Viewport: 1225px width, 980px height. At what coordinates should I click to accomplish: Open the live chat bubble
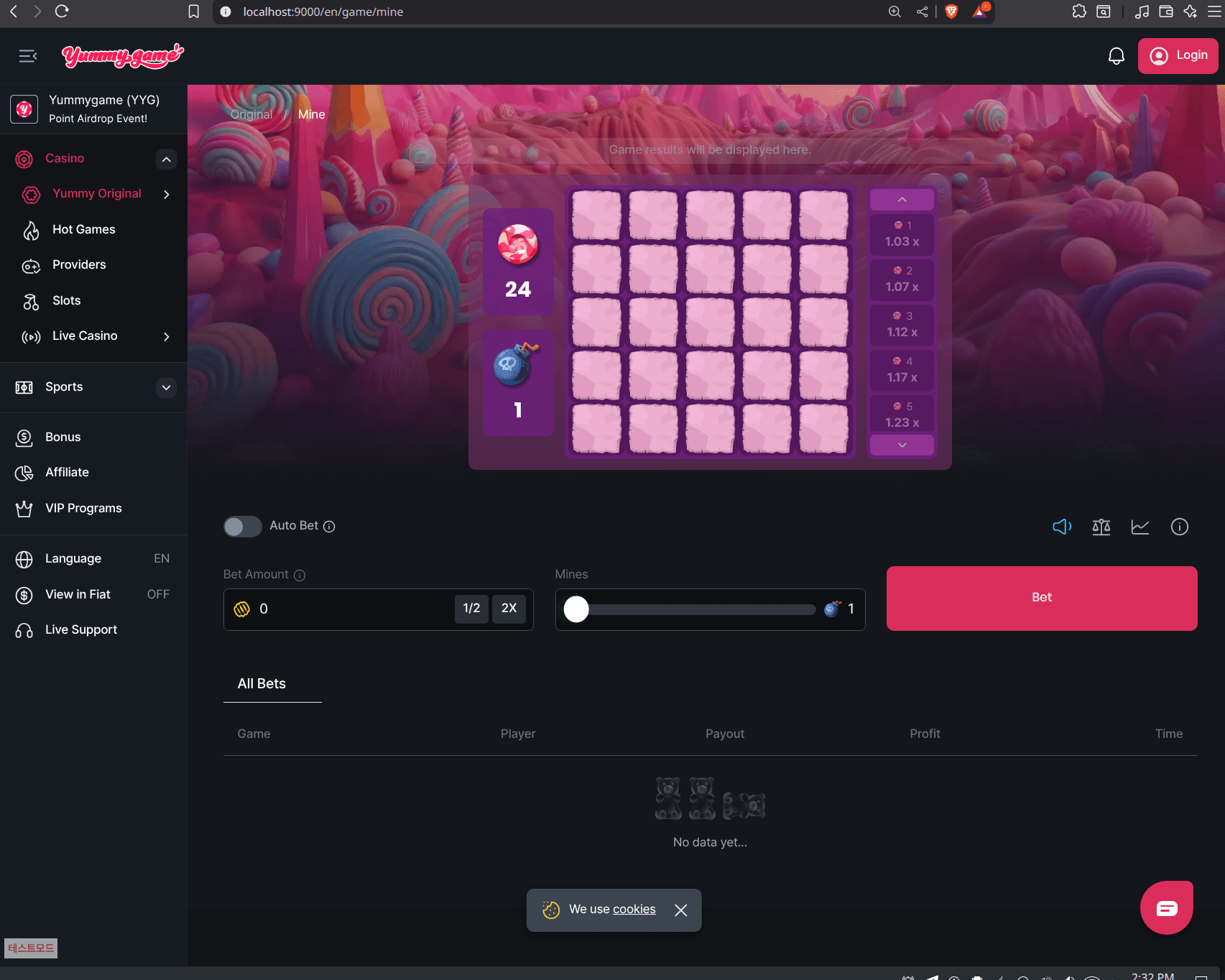[1166, 908]
